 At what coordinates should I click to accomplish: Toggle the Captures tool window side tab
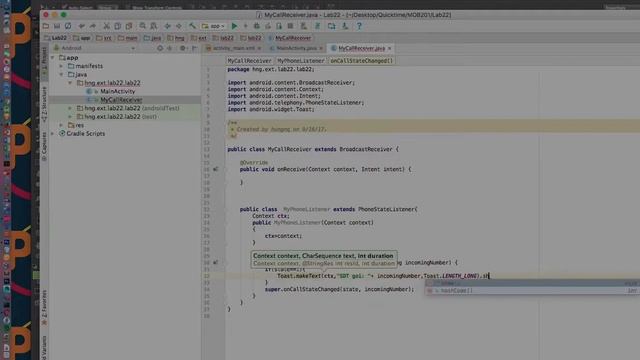(44, 146)
